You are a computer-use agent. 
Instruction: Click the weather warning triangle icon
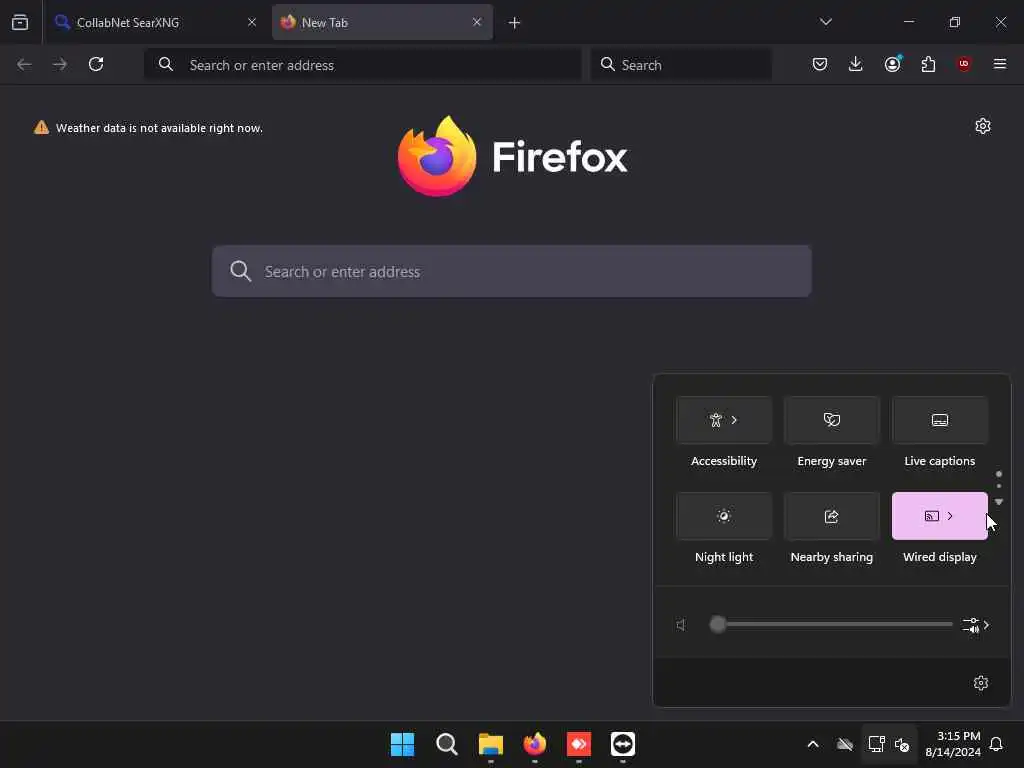41,127
